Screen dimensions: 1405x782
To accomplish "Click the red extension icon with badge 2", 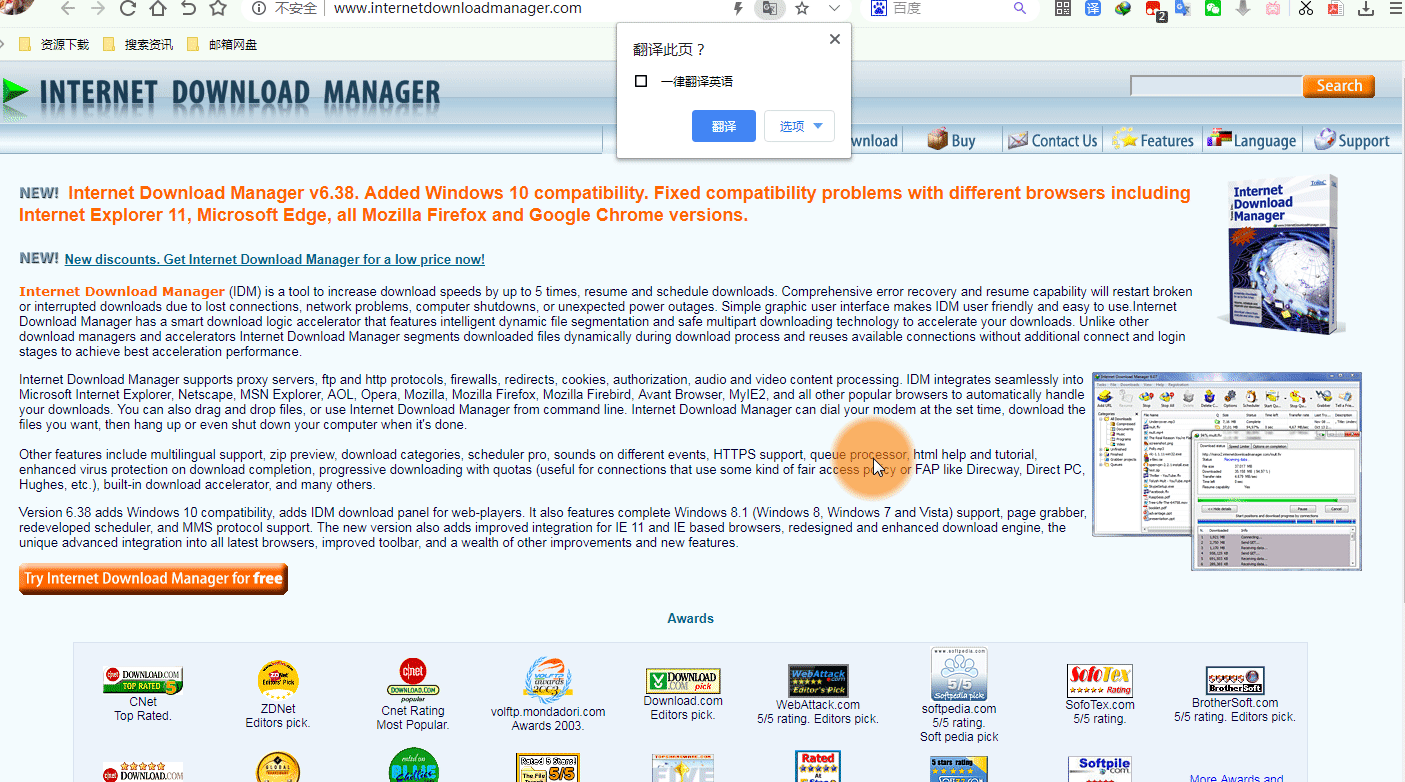I will click(1154, 10).
